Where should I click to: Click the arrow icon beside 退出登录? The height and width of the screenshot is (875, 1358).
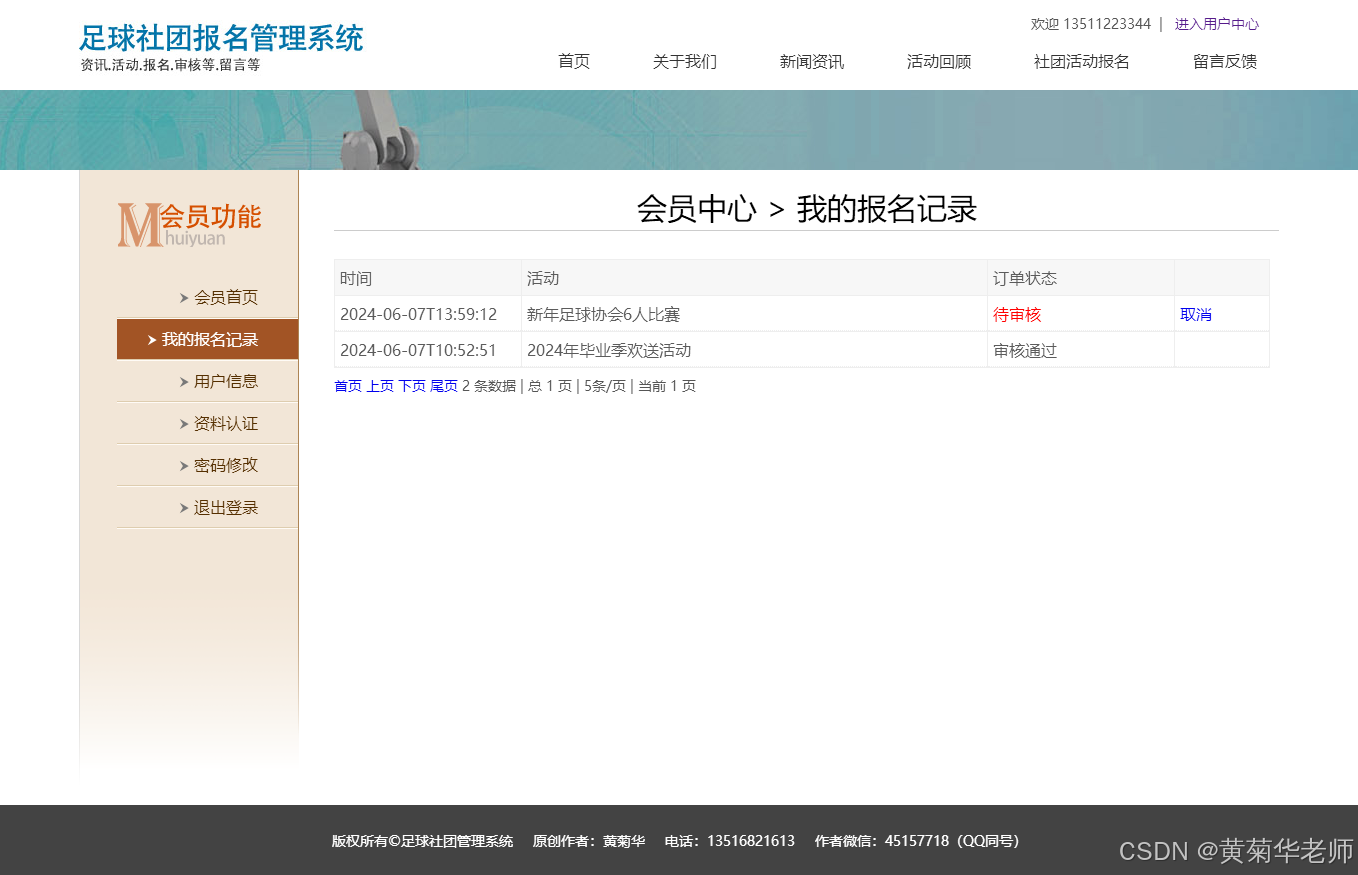(x=184, y=508)
